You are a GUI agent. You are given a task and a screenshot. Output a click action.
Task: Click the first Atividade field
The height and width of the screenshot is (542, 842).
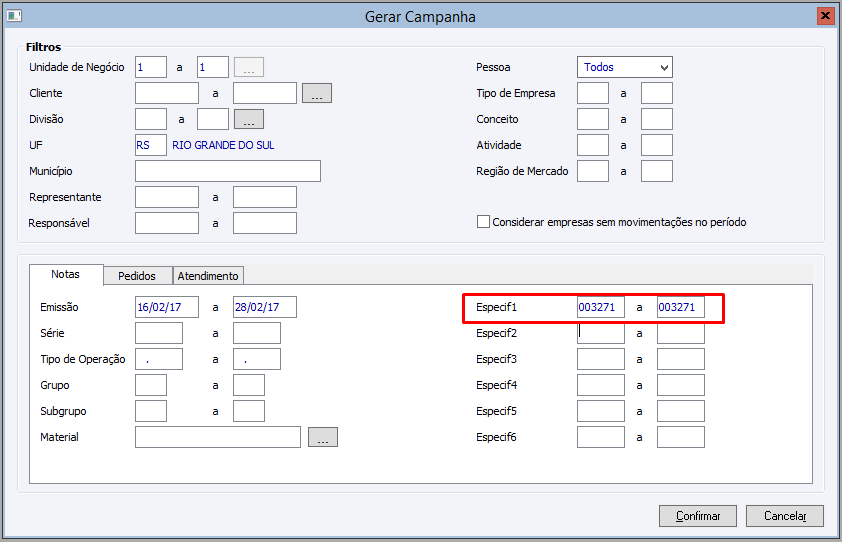[x=593, y=145]
